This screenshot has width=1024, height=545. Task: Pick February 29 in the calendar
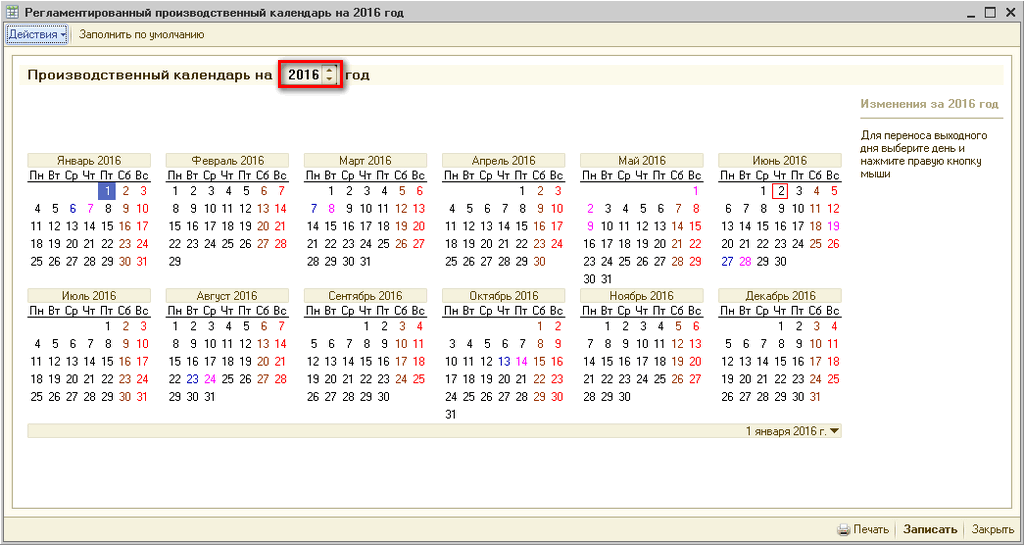click(175, 262)
